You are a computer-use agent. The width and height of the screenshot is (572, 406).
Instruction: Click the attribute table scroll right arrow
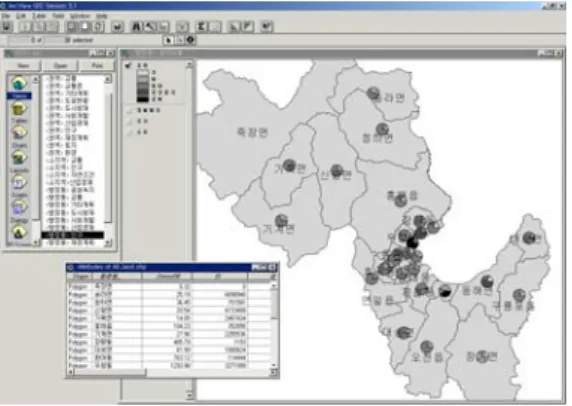tap(274, 372)
